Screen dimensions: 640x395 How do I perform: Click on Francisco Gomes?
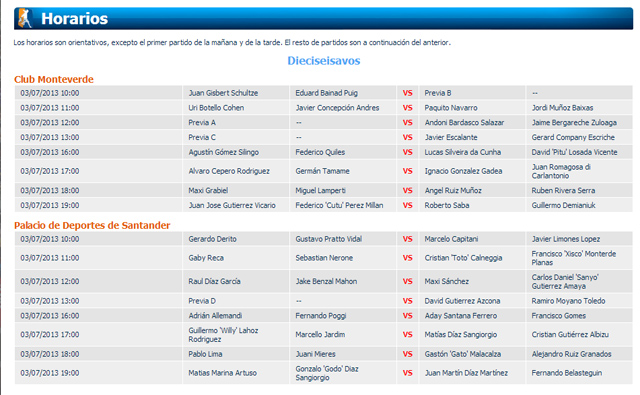(558, 316)
